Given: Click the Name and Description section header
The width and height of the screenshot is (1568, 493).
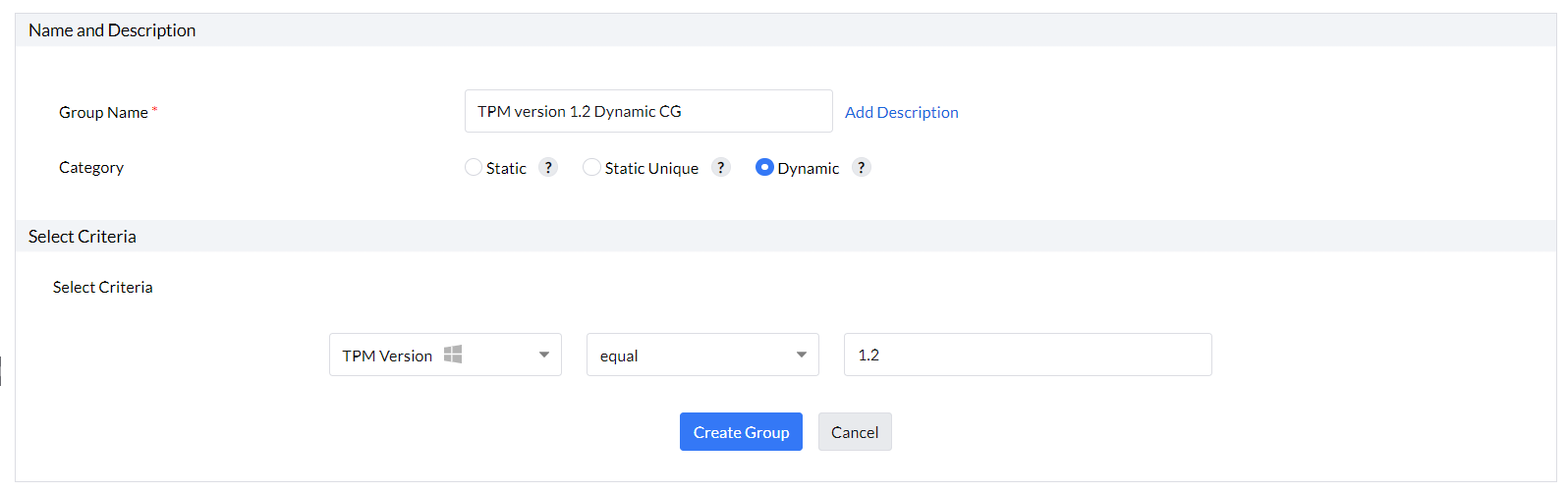Looking at the screenshot, I should [112, 30].
